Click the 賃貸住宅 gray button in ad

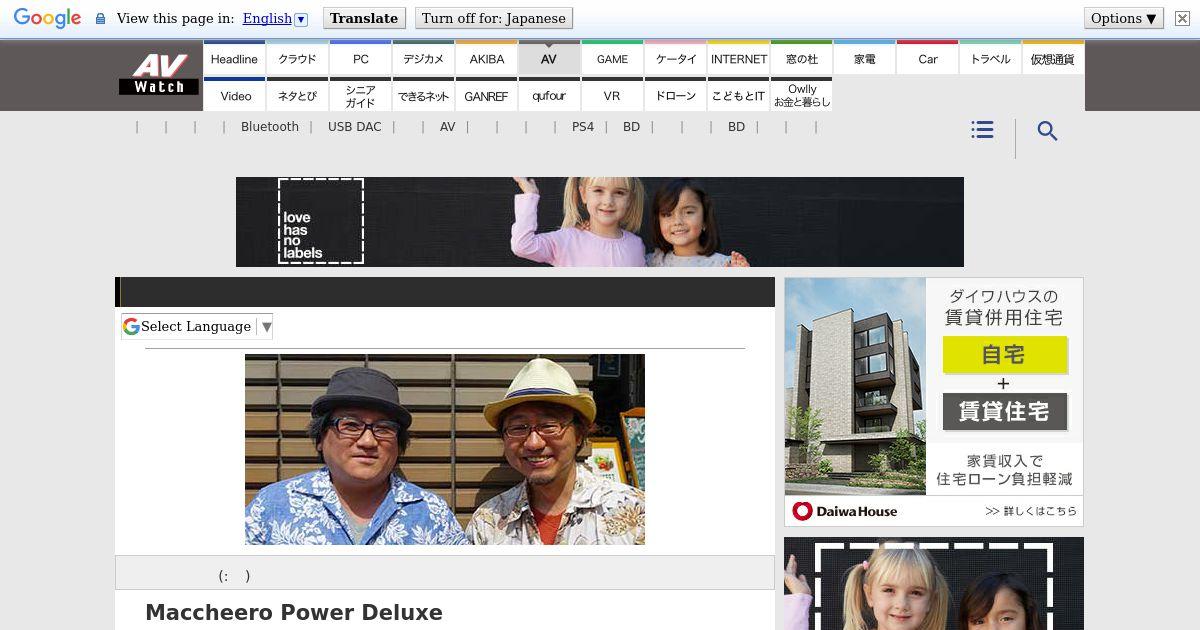pos(1005,411)
